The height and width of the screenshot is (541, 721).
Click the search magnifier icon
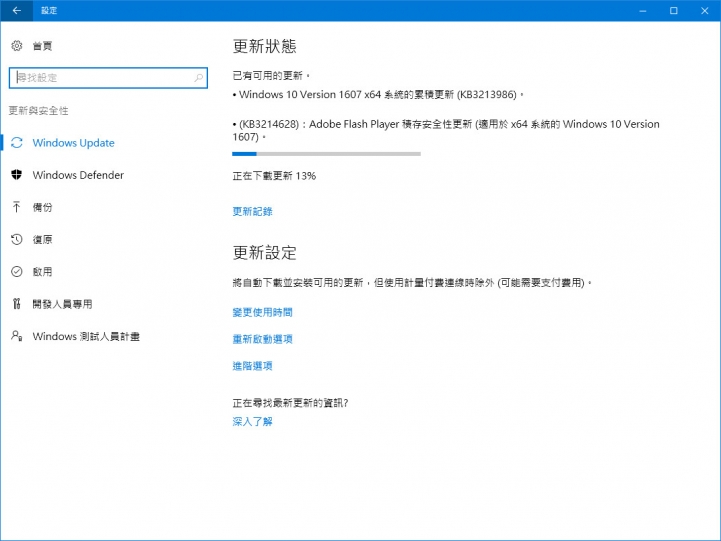pyautogui.click(x=199, y=78)
